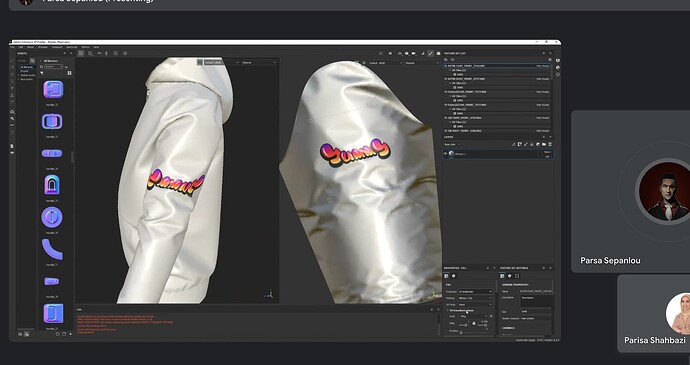This screenshot has height=365, width=690.
Task: Select the handle_13 asset thumbnail
Action: coord(52,121)
